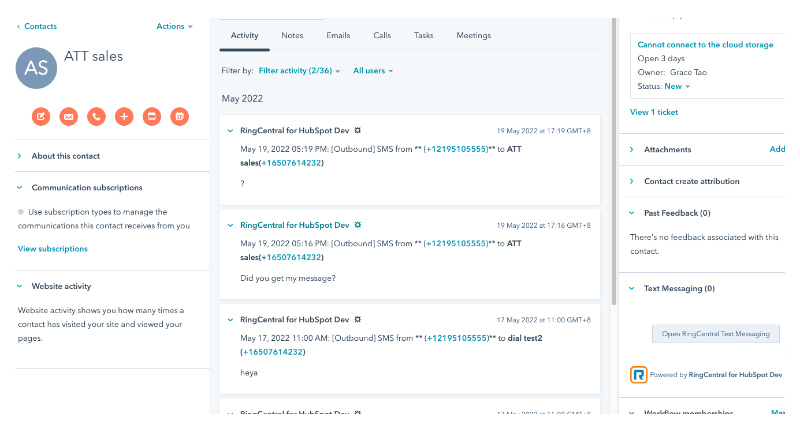Open the Actions menu
800x434 pixels.
174,26
